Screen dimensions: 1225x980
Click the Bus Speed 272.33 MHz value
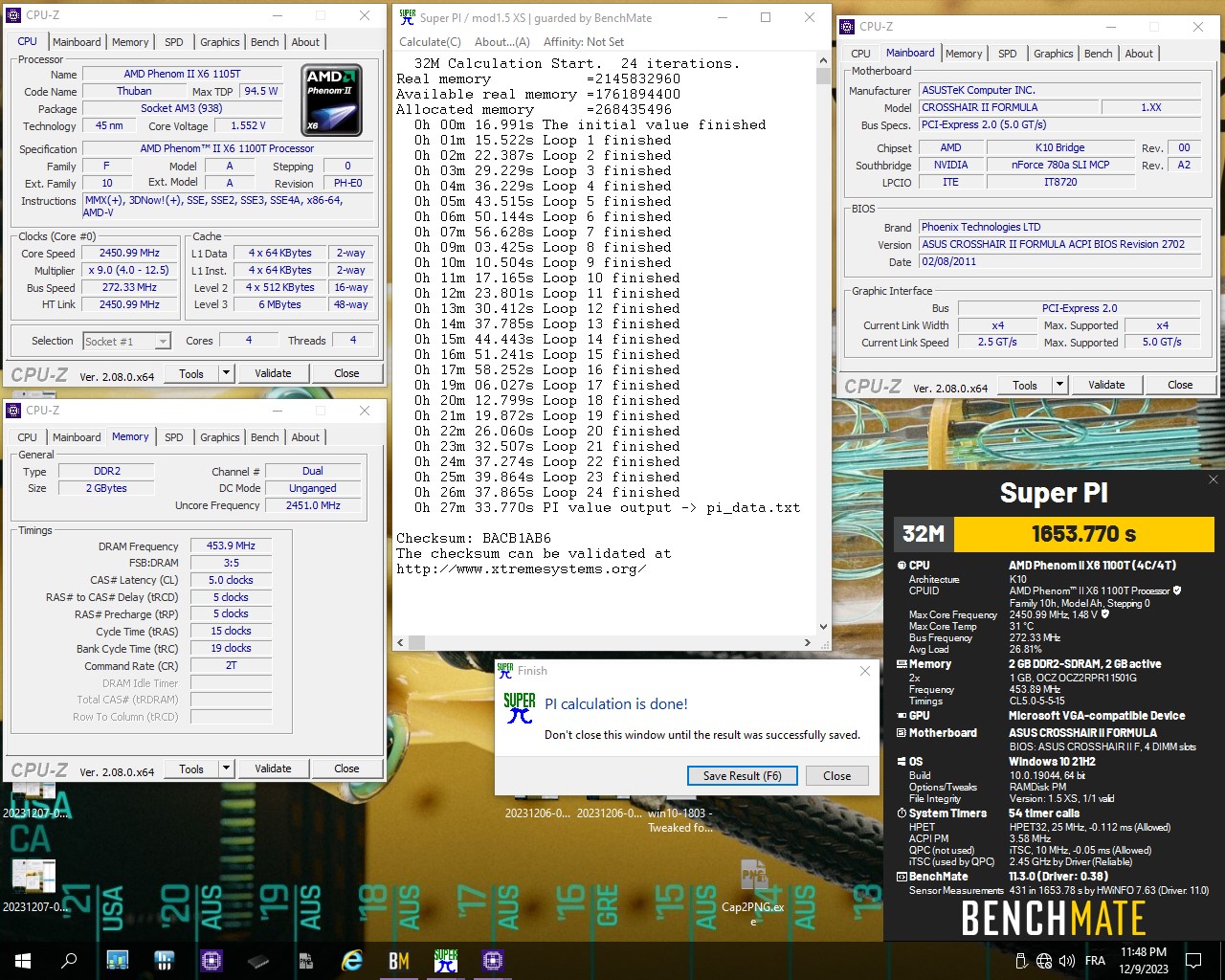pyautogui.click(x=130, y=287)
